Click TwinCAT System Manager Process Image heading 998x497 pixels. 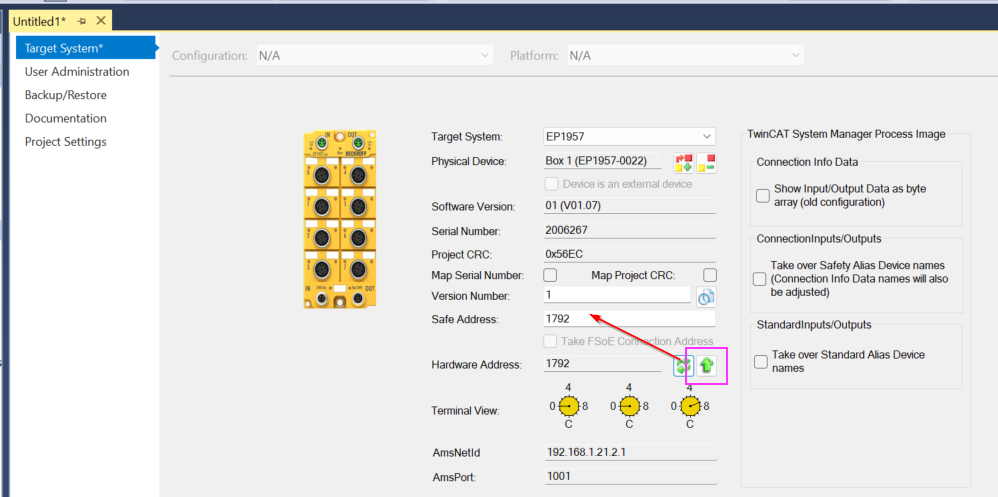click(846, 134)
